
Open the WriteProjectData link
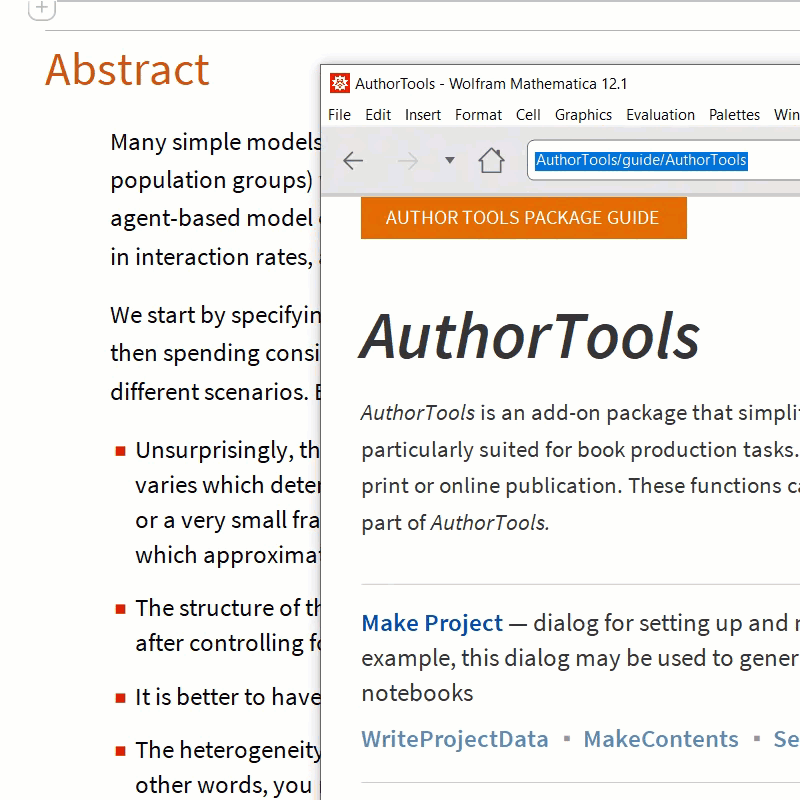455,739
